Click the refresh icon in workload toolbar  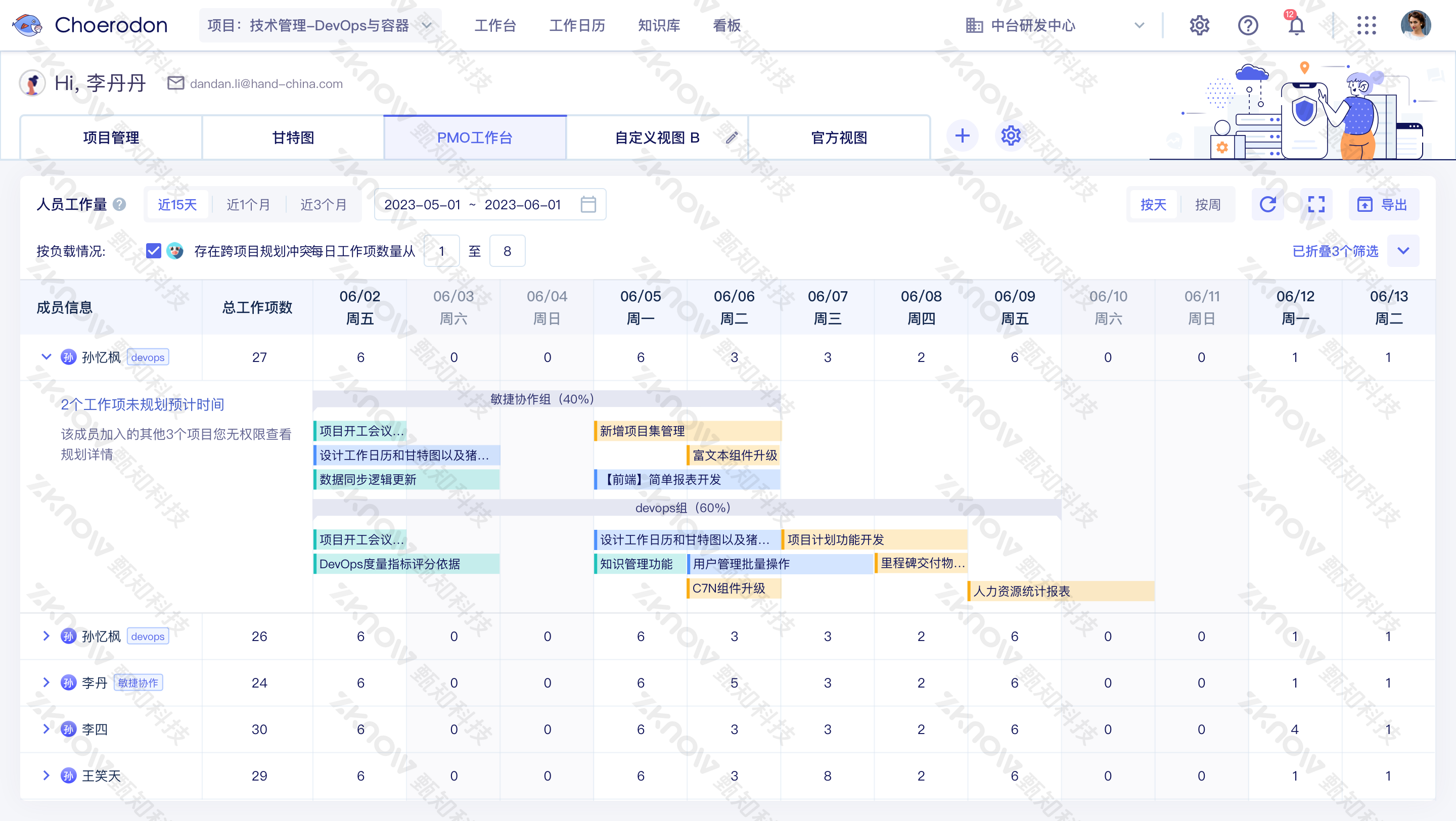[1268, 204]
